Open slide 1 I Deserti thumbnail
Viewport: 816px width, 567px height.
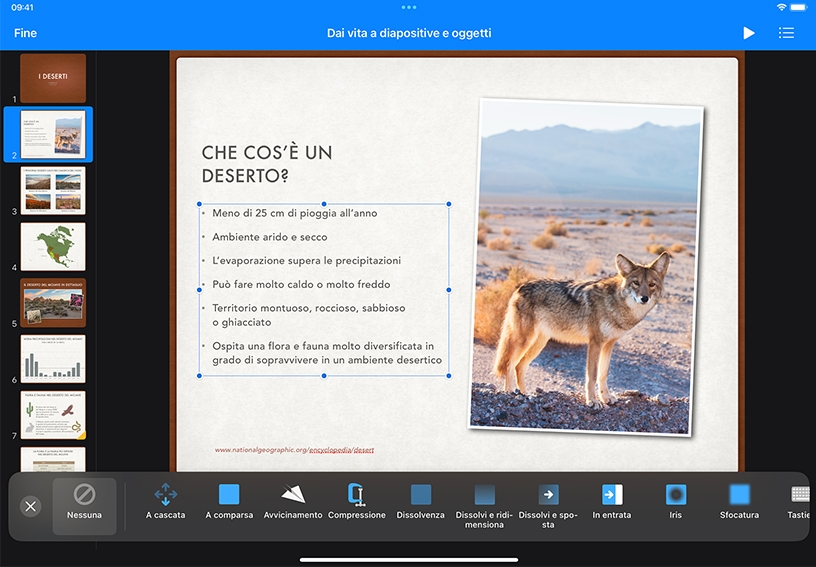pos(53,78)
